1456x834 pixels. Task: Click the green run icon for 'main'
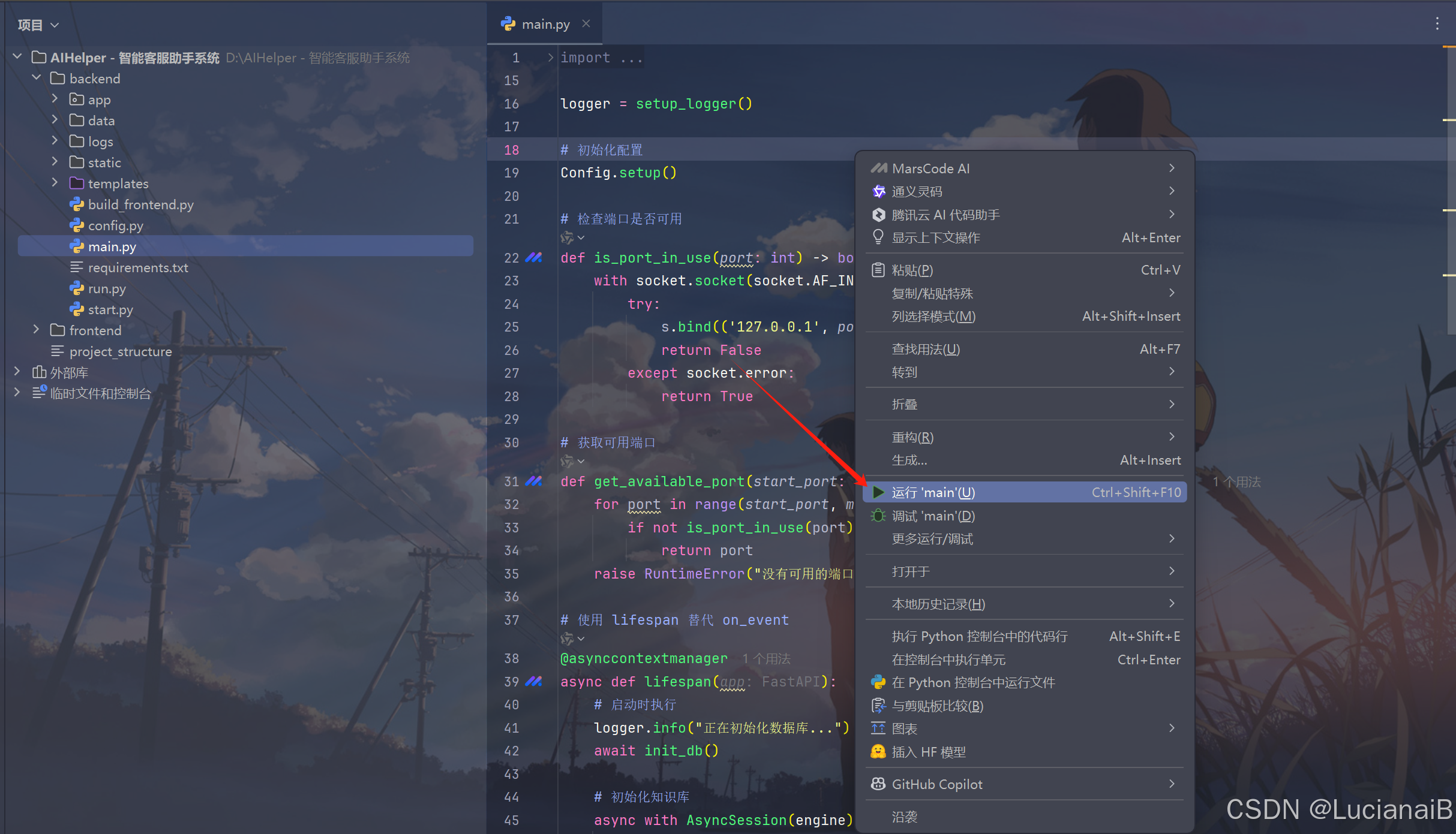click(x=878, y=493)
